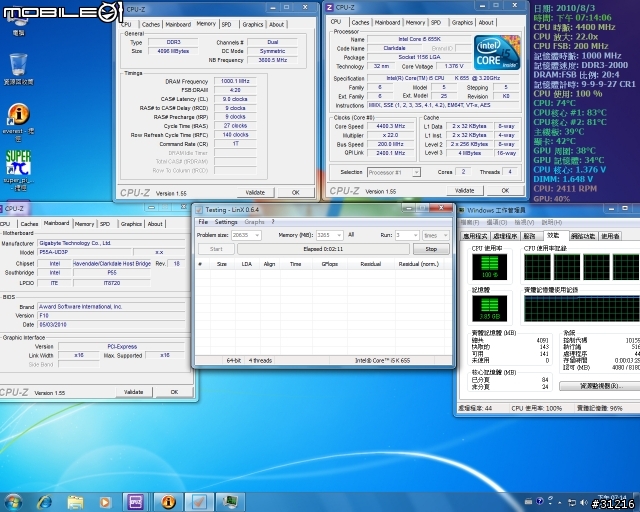Switch to Graphics tab in CPU-Z CPU window
This screenshot has height=512, width=640.
click(x=462, y=22)
